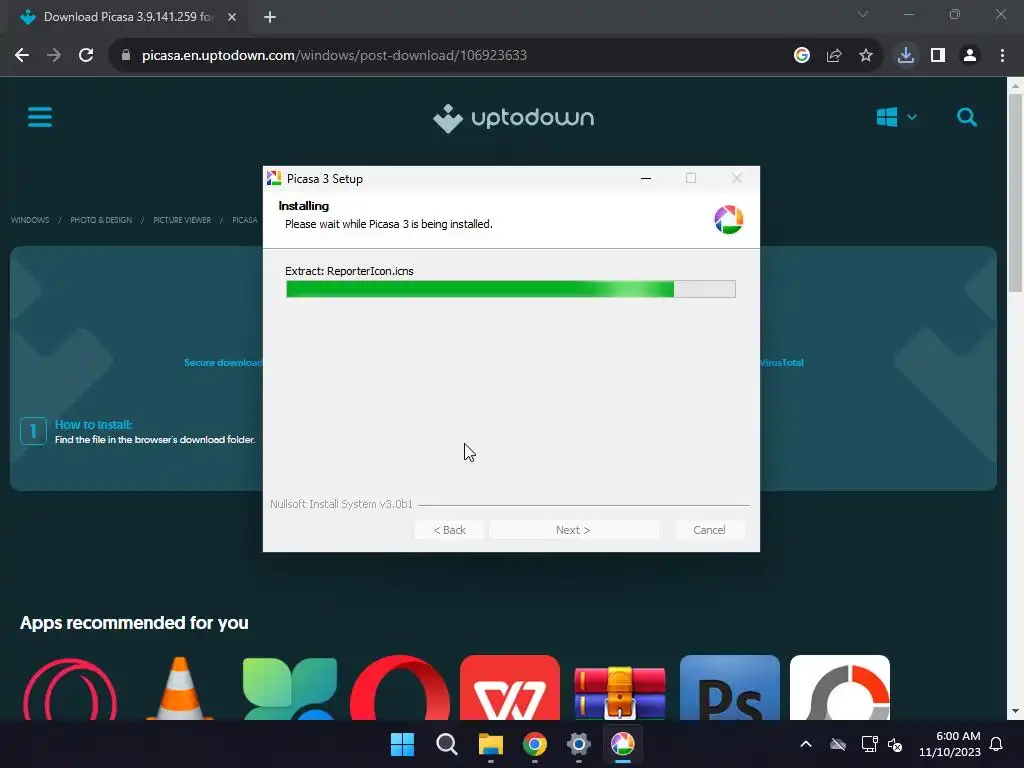The height and width of the screenshot is (768, 1024).
Task: Open the Google icon in the address bar
Action: point(802,56)
